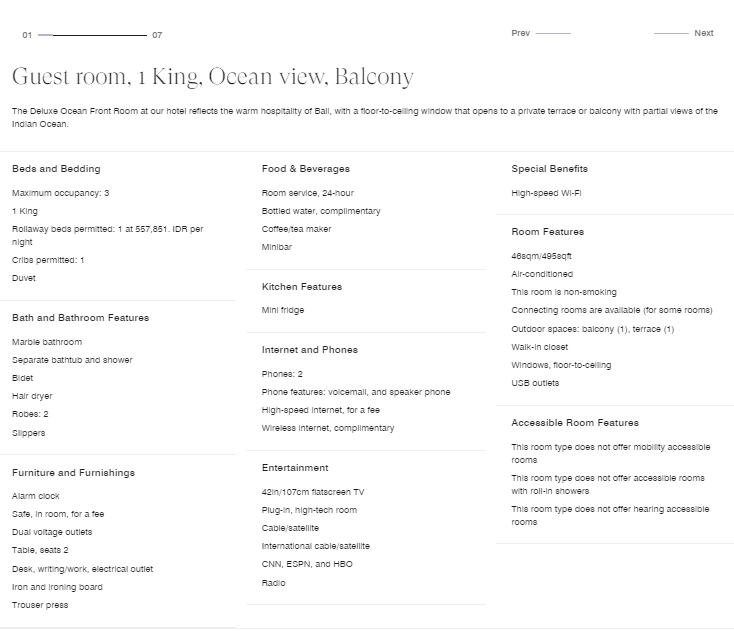The height and width of the screenshot is (631, 734).
Task: Click the Entertainment section heading
Action: [x=295, y=468]
